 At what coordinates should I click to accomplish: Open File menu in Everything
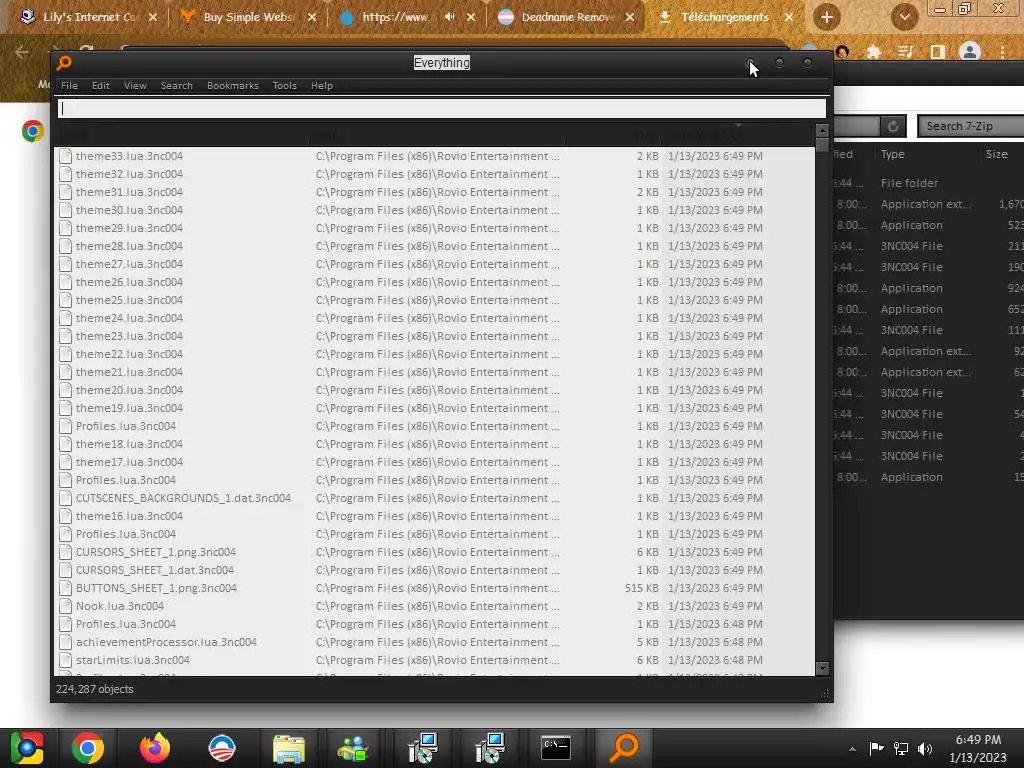click(69, 86)
